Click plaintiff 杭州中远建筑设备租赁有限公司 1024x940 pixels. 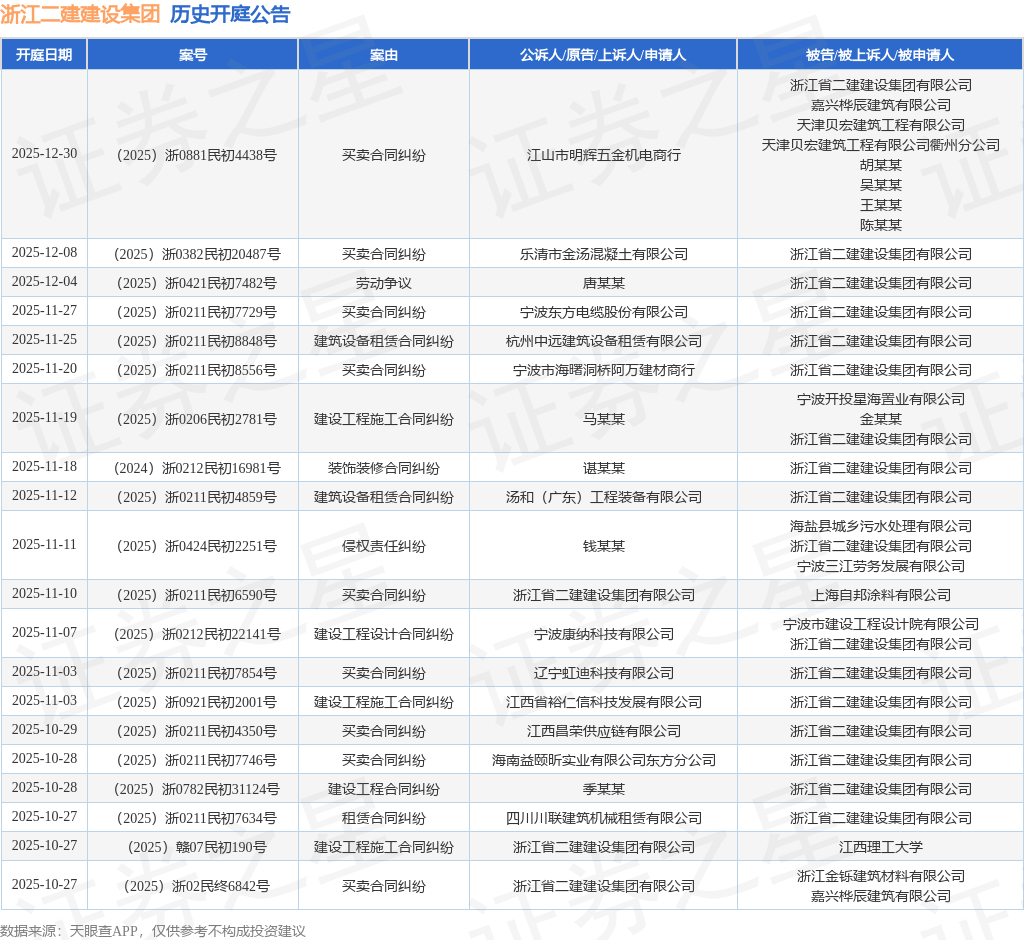click(x=603, y=341)
